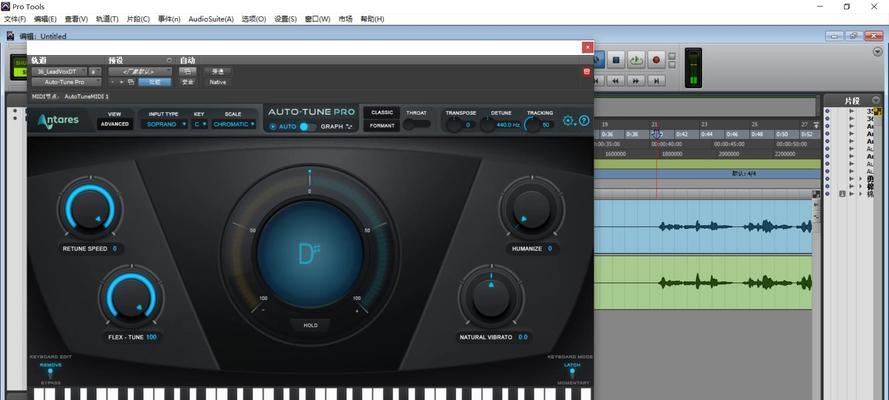889x400 pixels.
Task: Close the Auto-Tune plug-in window
Action: [x=588, y=48]
